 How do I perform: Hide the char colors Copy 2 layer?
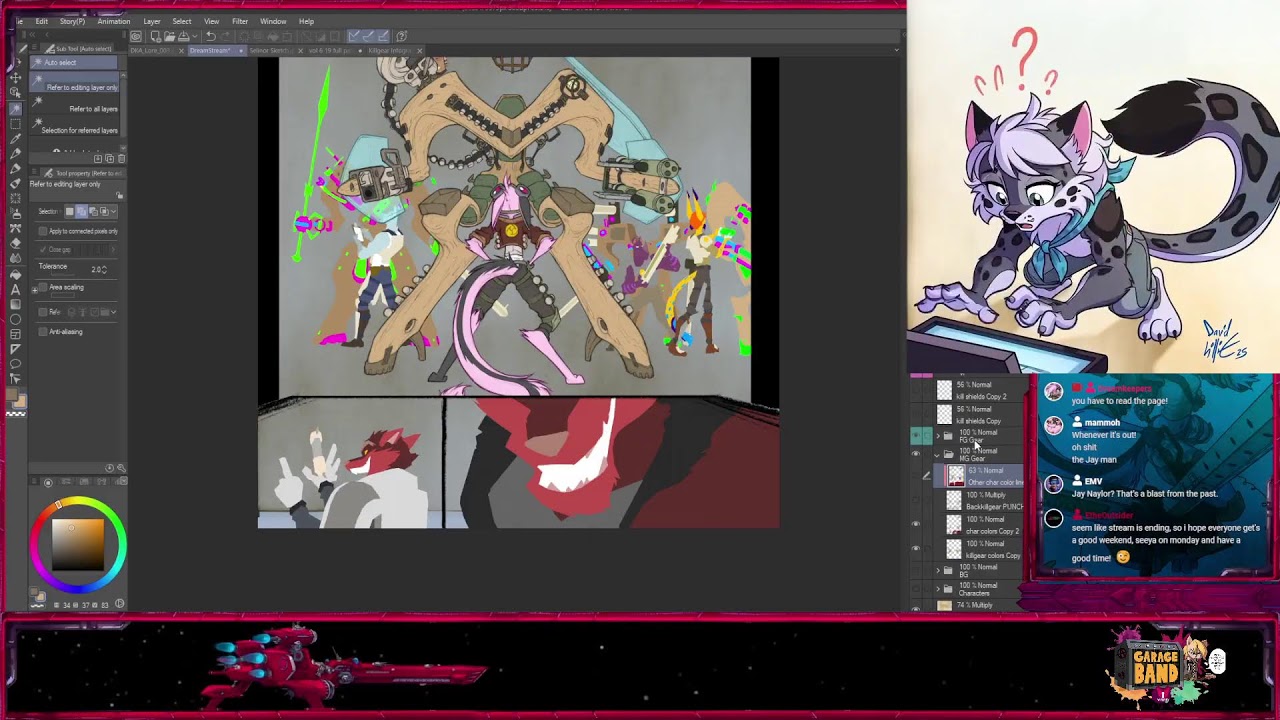tap(916, 524)
